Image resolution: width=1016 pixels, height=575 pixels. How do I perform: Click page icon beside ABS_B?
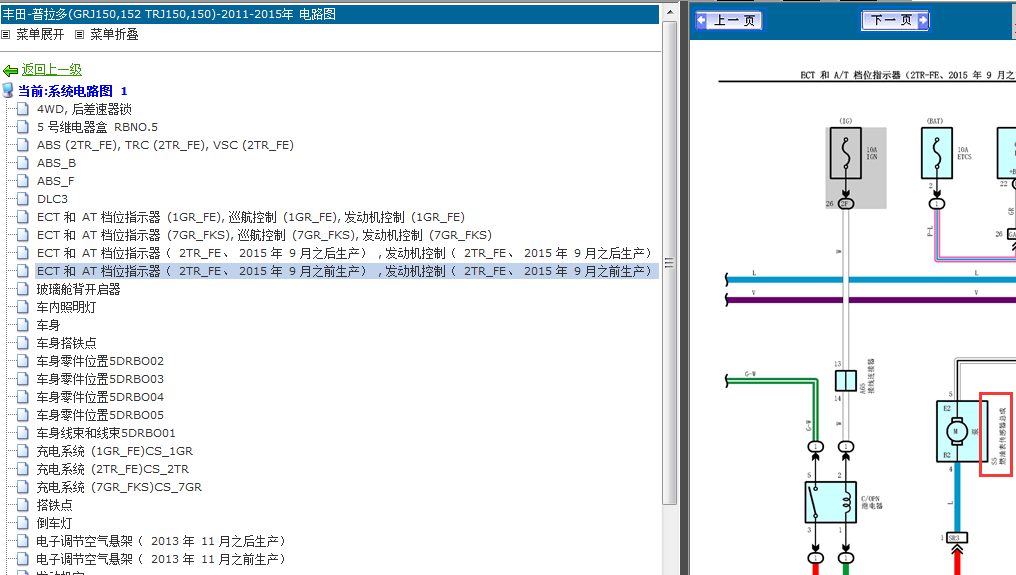tap(23, 163)
